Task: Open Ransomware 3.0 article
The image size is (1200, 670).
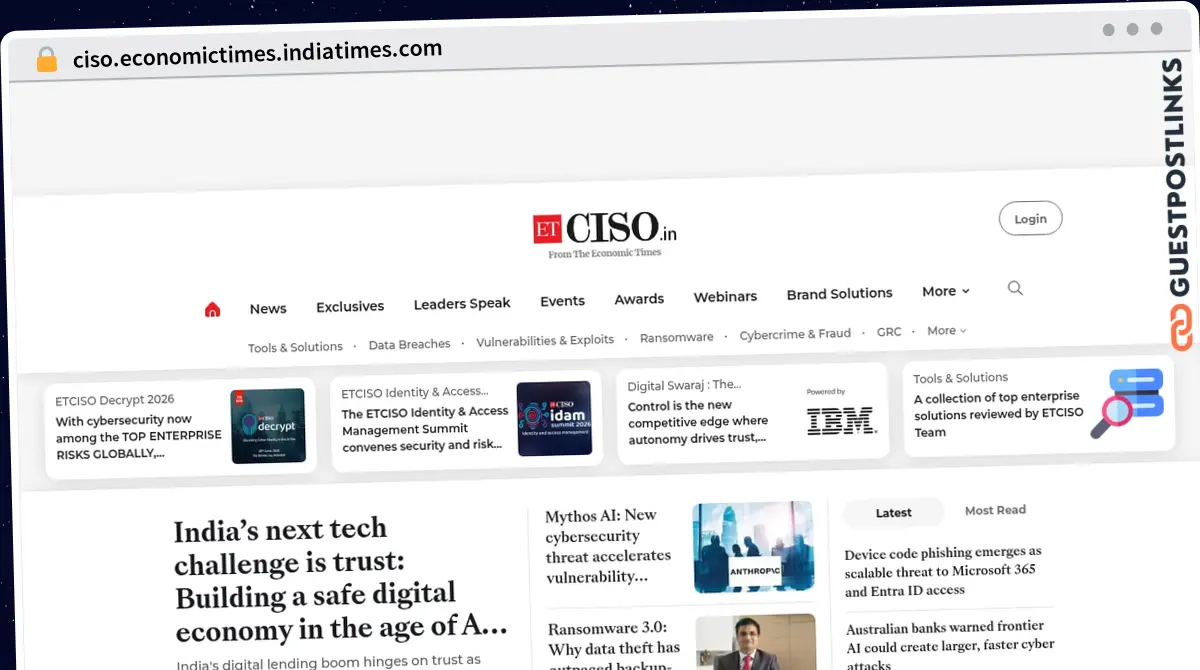Action: [x=614, y=644]
